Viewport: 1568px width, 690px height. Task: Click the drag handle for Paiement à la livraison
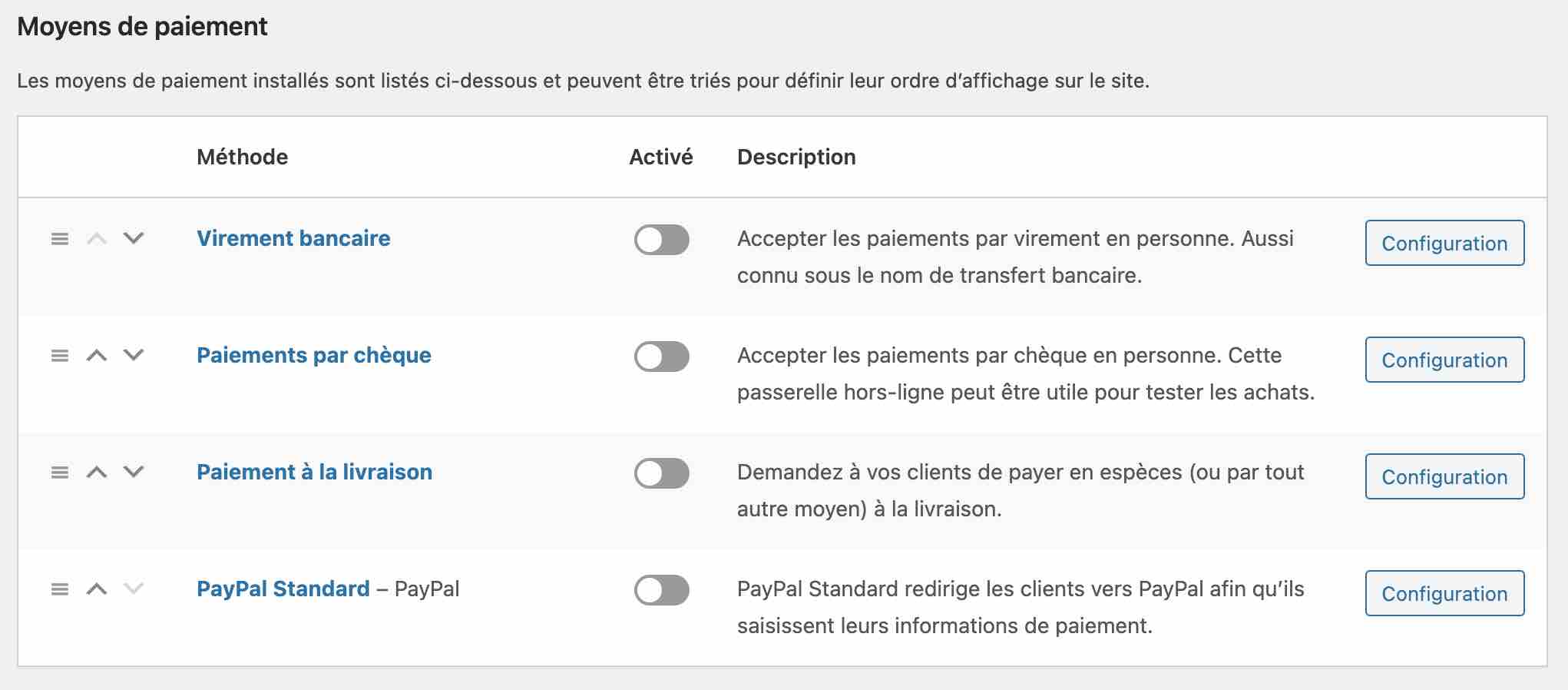[60, 473]
